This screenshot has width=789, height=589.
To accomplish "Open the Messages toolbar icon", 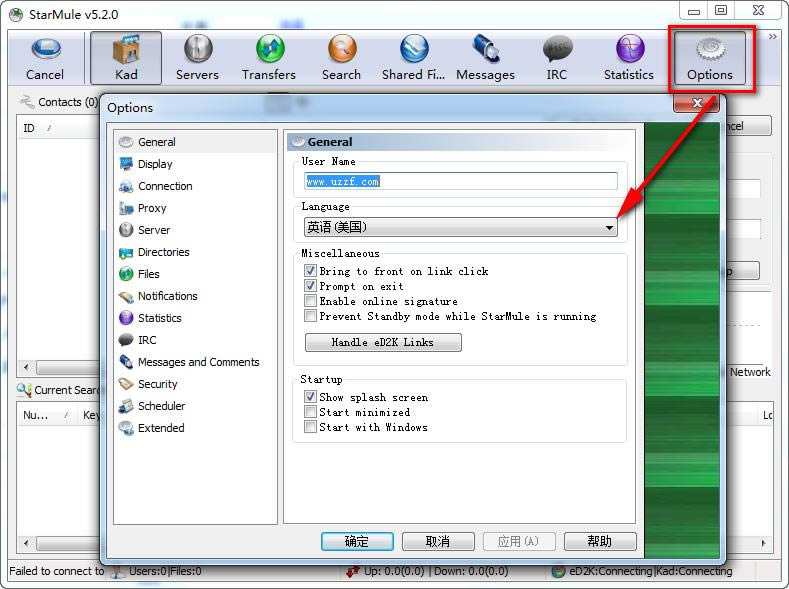I will (486, 58).
